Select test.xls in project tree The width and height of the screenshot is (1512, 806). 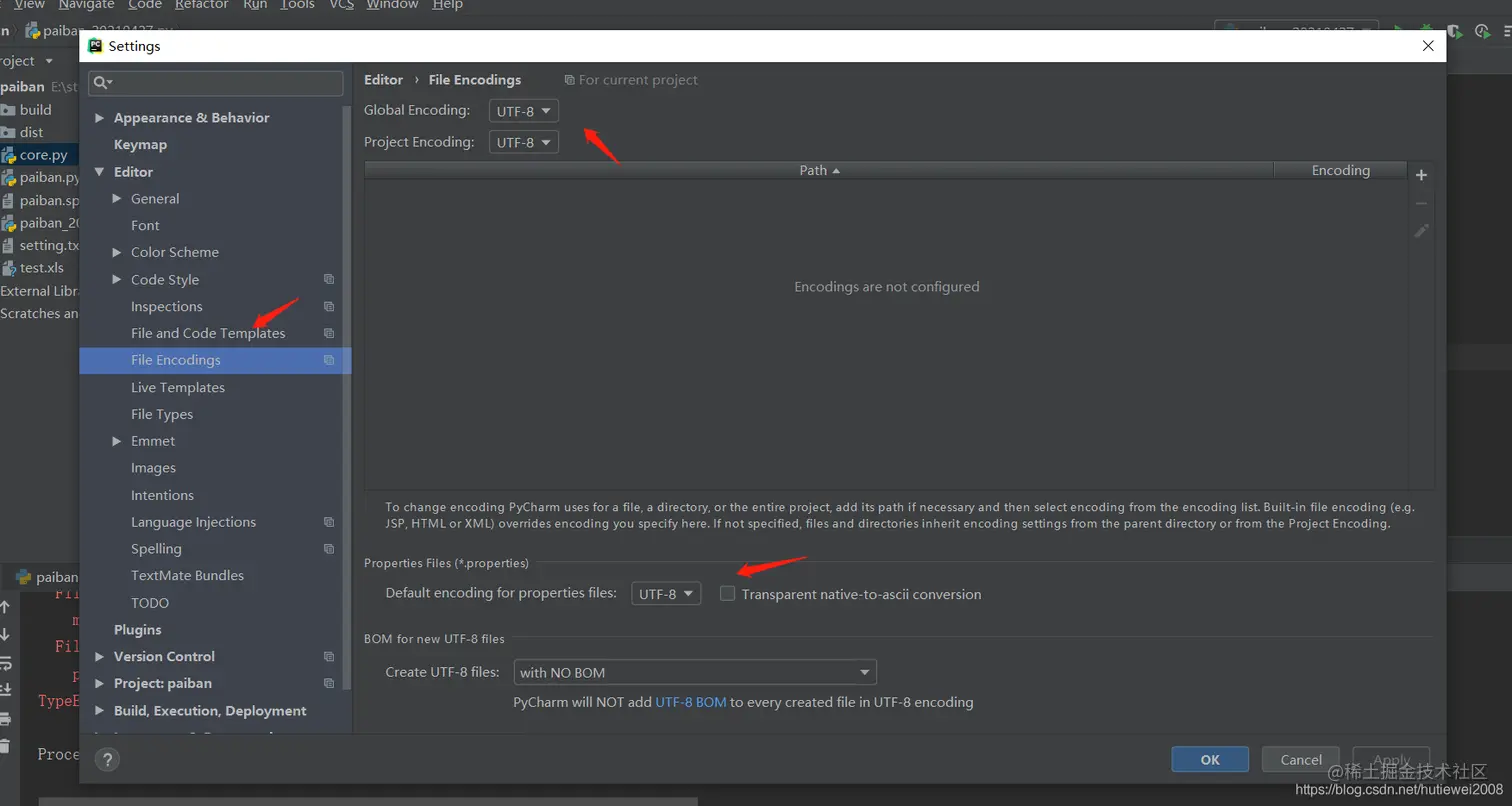[x=40, y=268]
